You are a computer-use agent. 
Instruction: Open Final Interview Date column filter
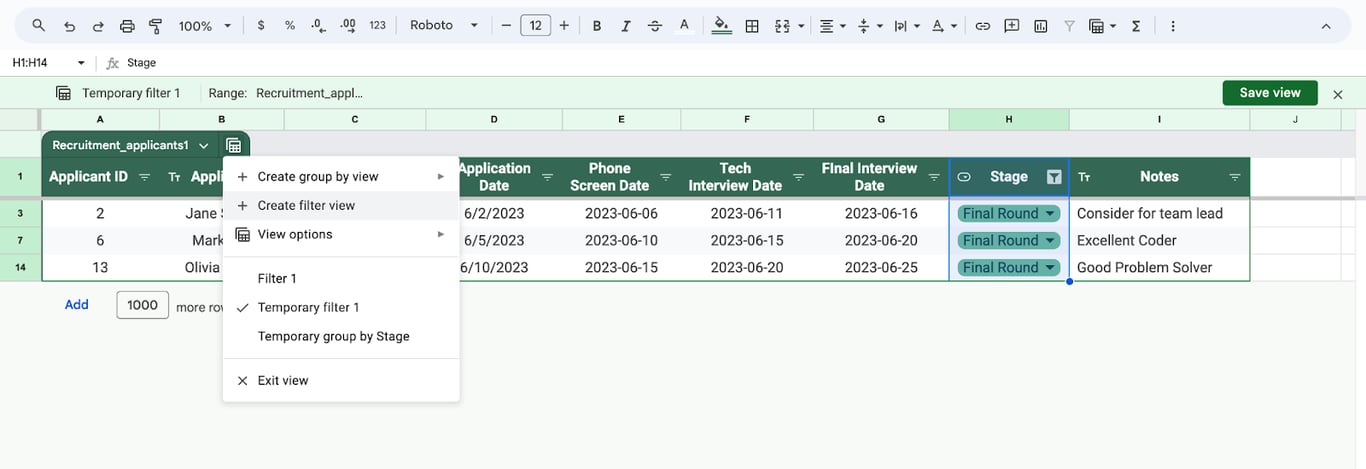(935, 177)
